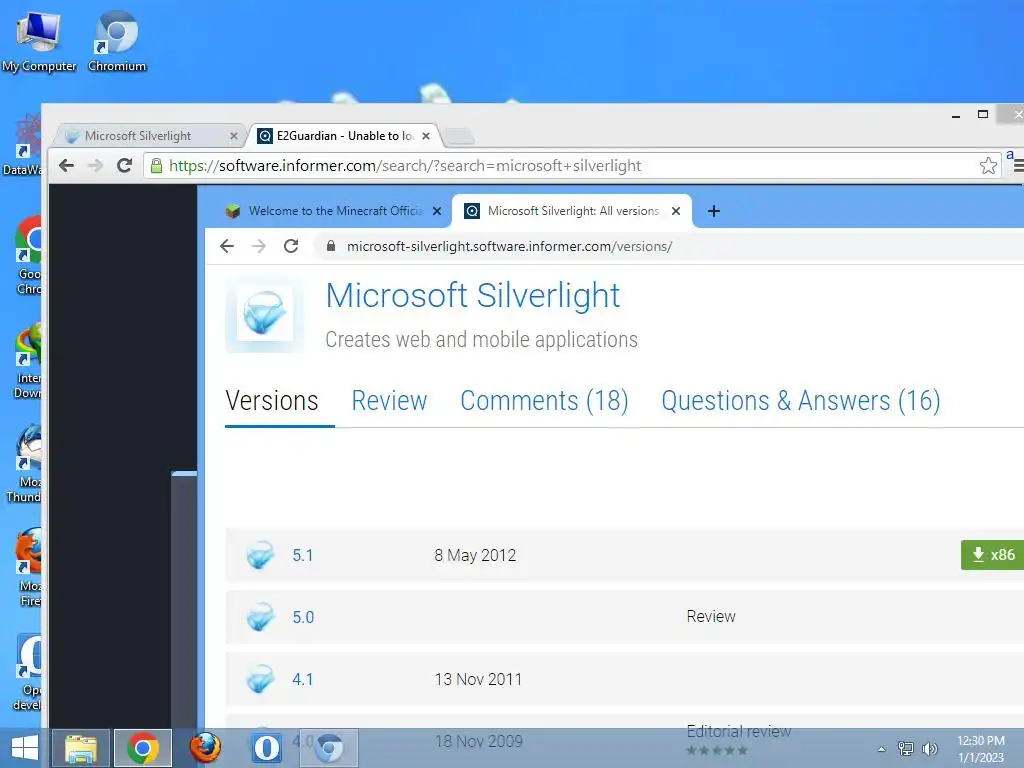Select the E2Guardian outer tab
1024x768 pixels.
(x=345, y=136)
